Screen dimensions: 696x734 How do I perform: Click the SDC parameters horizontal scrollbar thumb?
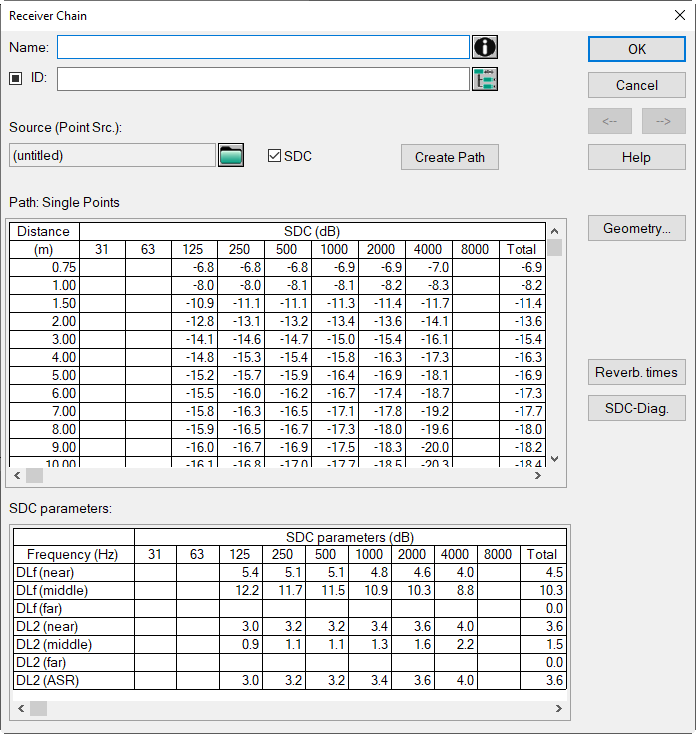(38, 709)
